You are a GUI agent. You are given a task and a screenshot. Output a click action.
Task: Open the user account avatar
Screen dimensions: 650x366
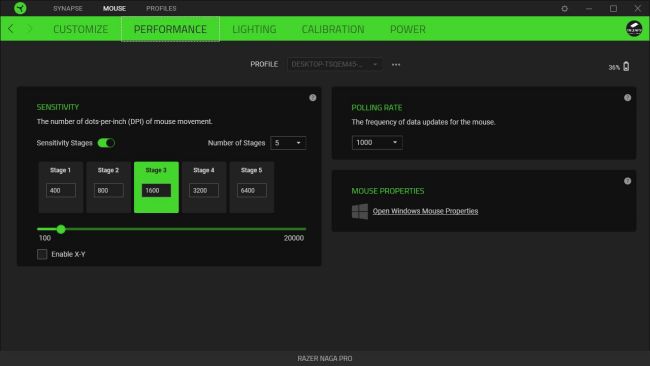click(634, 29)
